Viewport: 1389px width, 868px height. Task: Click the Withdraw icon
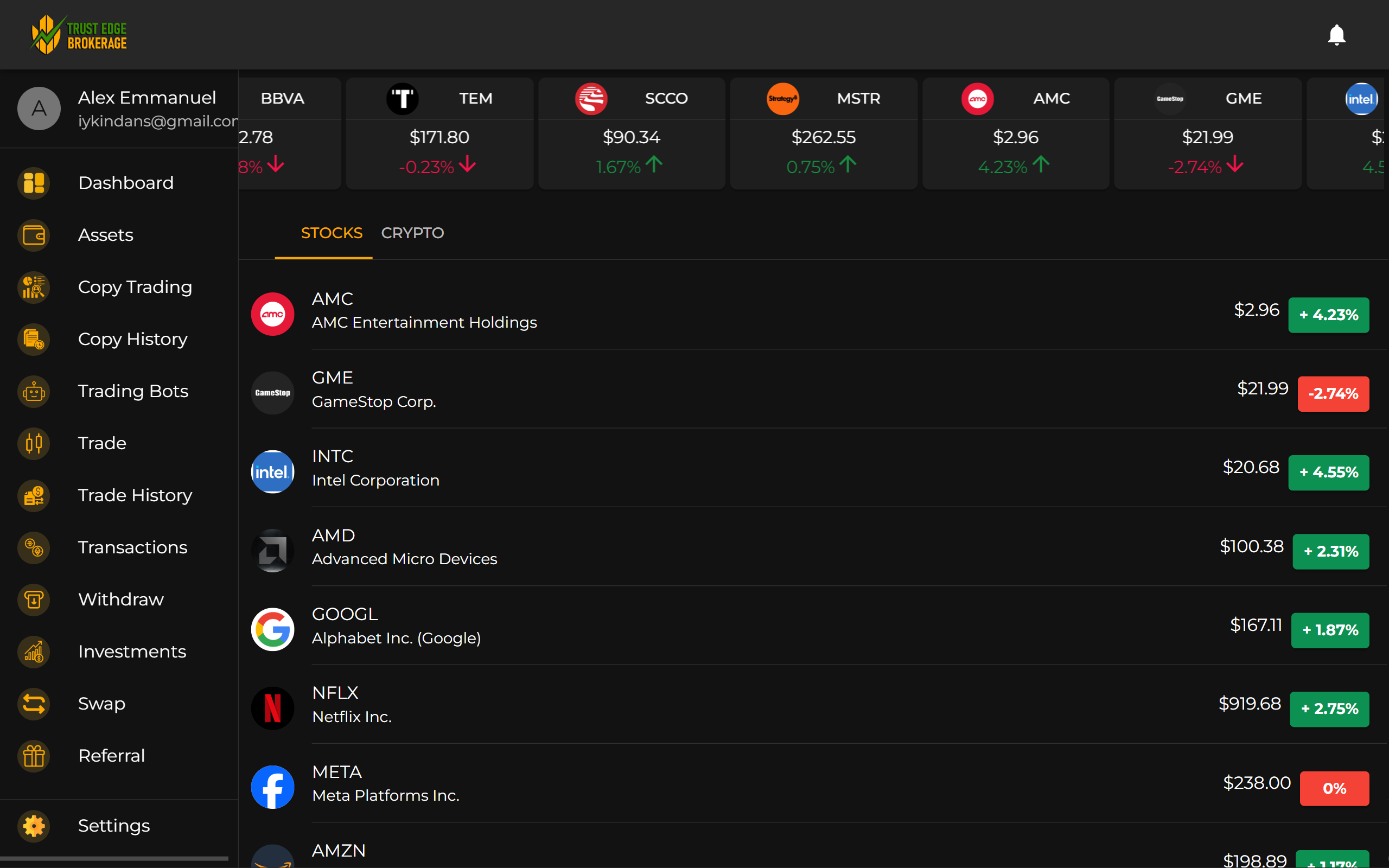pyautogui.click(x=34, y=600)
